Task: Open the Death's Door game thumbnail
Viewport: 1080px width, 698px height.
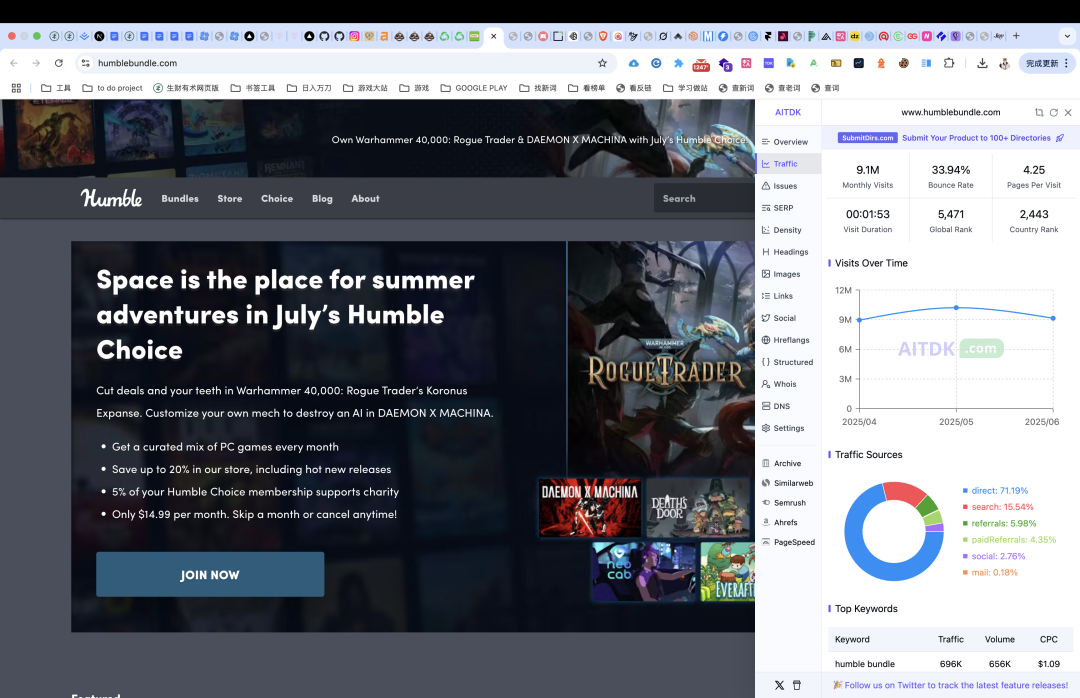Action: (x=698, y=508)
